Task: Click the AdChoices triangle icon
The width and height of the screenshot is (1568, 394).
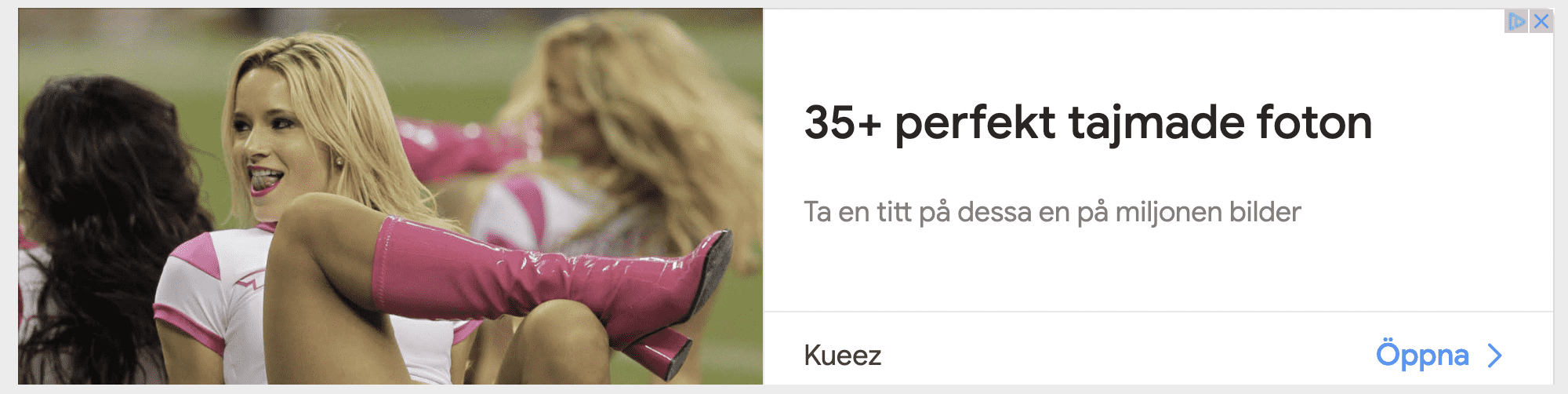Action: coord(1516,21)
